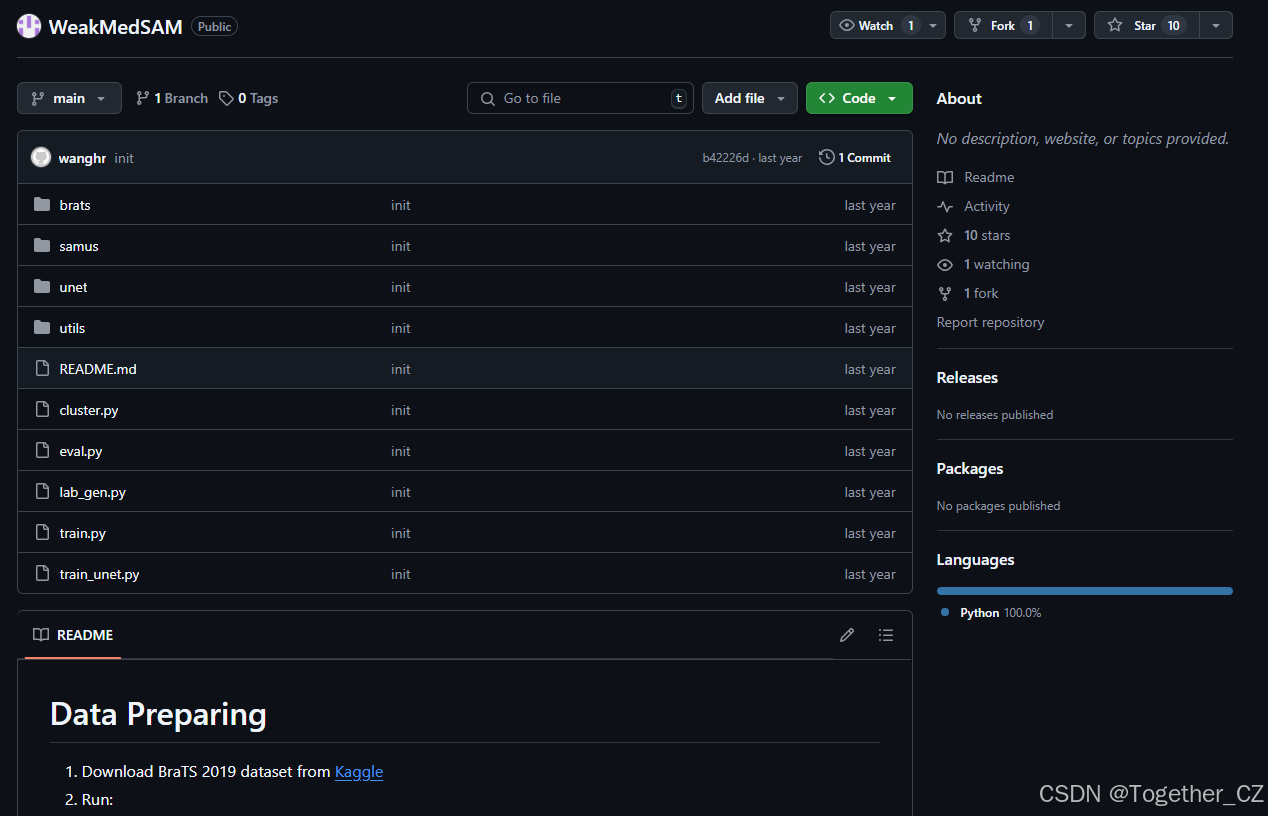
Task: Switch to the README tab
Action: tap(73, 635)
